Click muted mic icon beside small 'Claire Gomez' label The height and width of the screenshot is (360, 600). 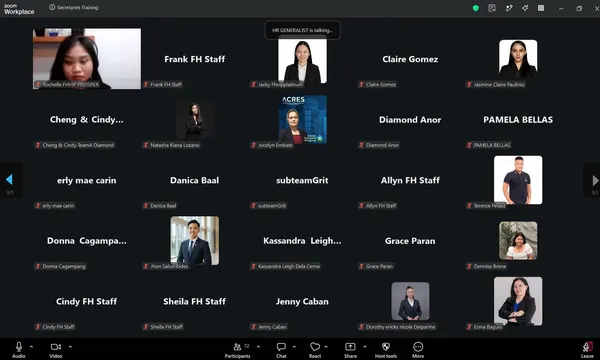pyautogui.click(x=362, y=84)
